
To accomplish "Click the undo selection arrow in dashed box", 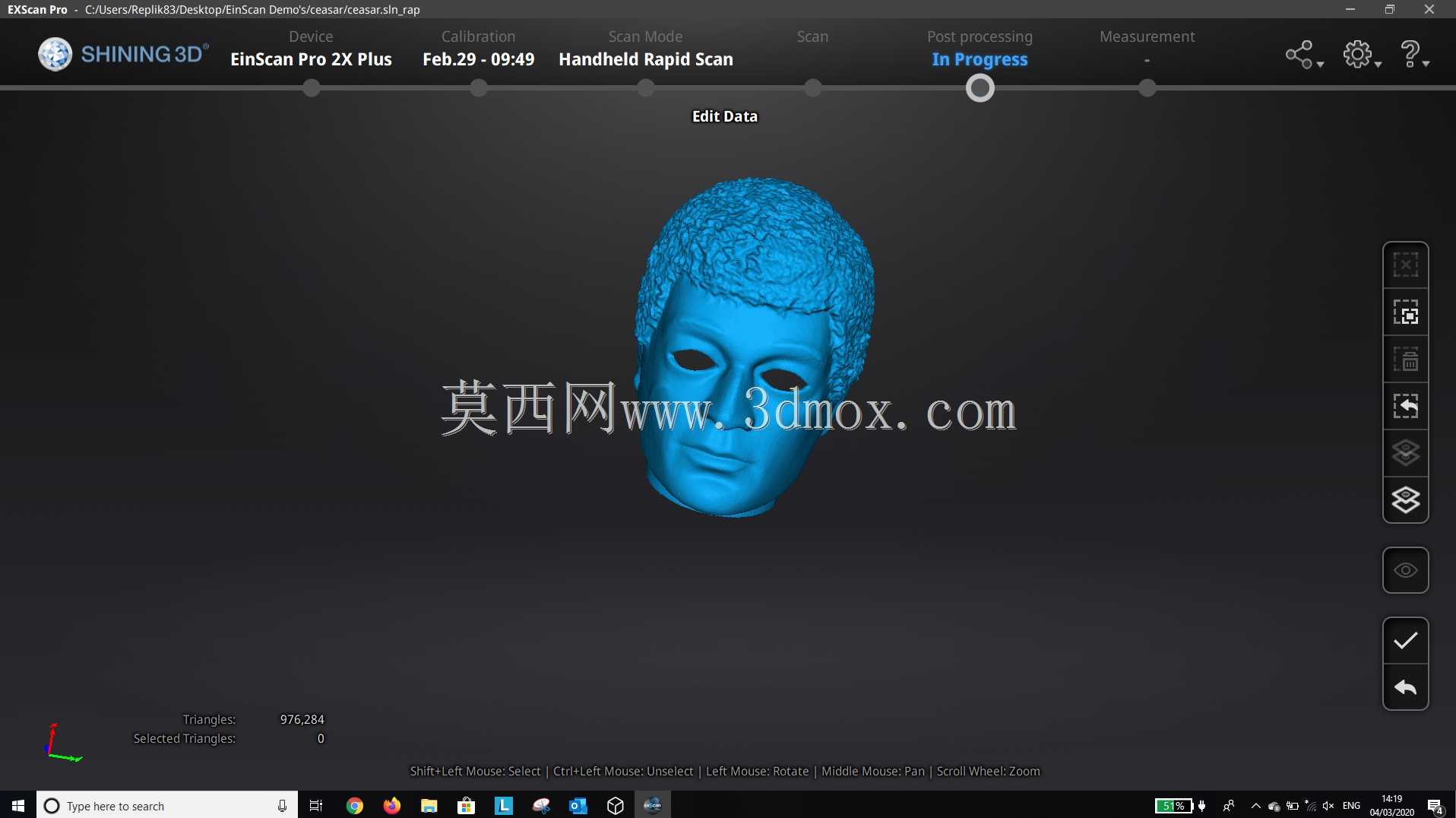I will pos(1405,407).
